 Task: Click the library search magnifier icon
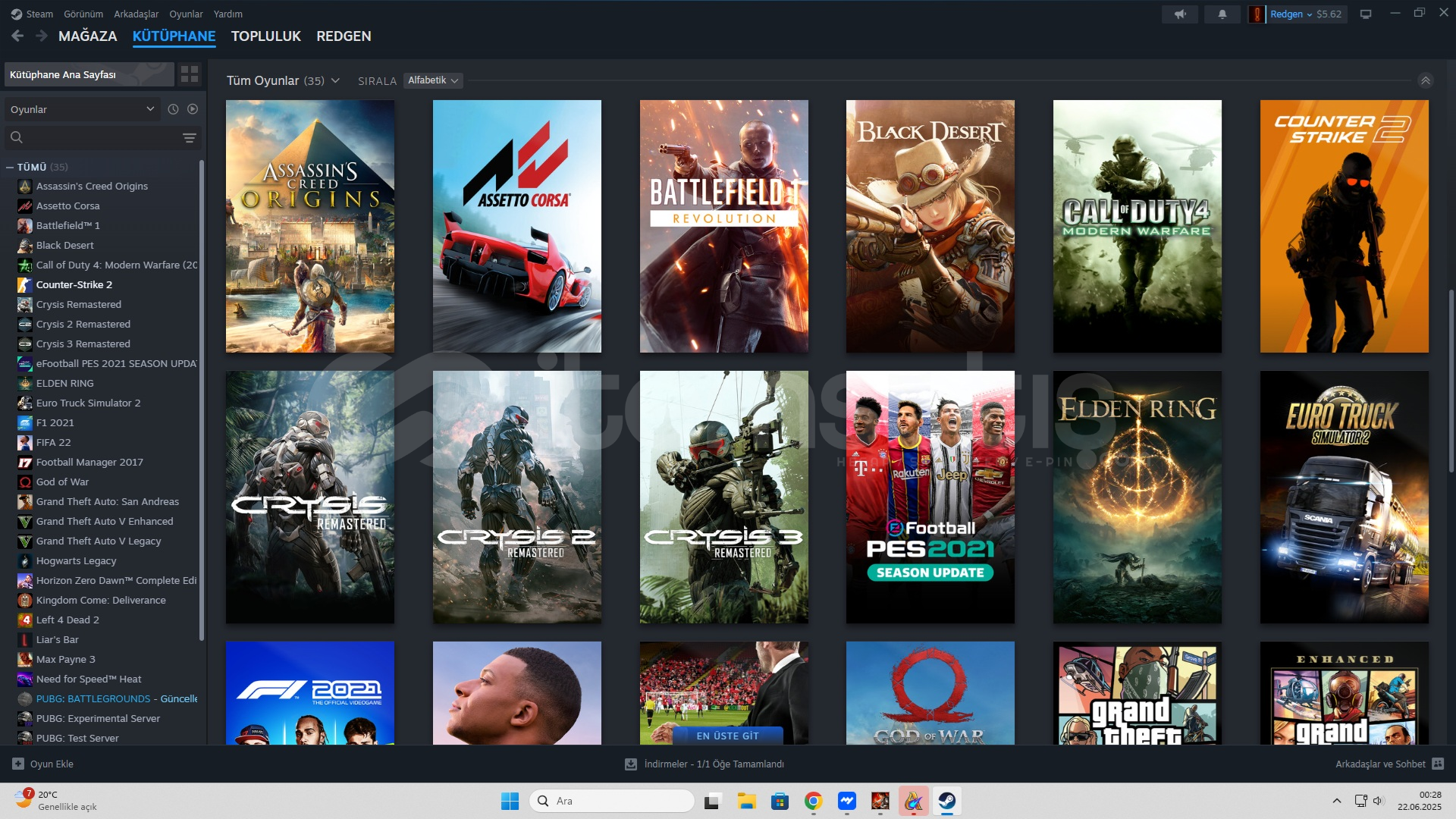[x=17, y=137]
